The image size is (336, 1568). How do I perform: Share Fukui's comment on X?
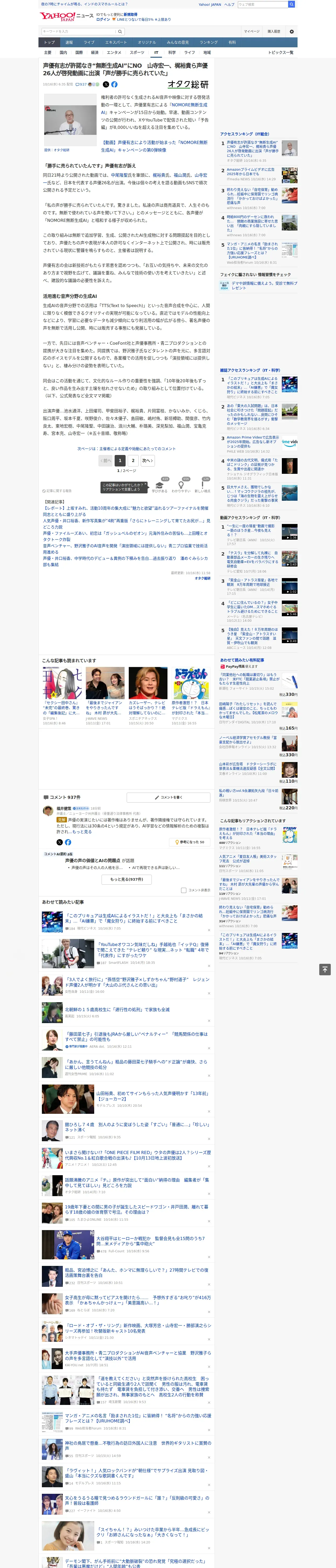point(60,843)
